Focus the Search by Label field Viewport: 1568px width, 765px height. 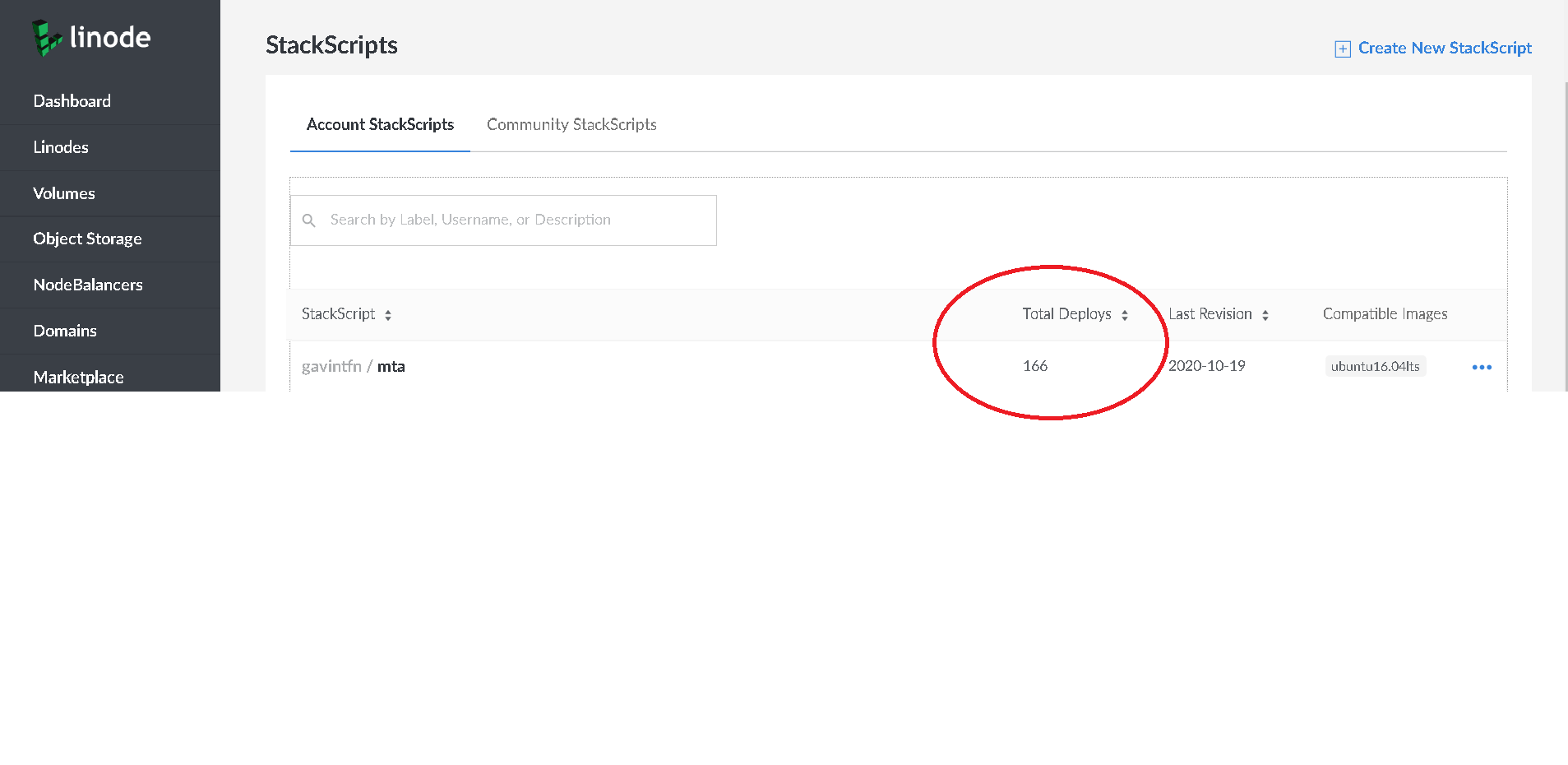coord(503,220)
